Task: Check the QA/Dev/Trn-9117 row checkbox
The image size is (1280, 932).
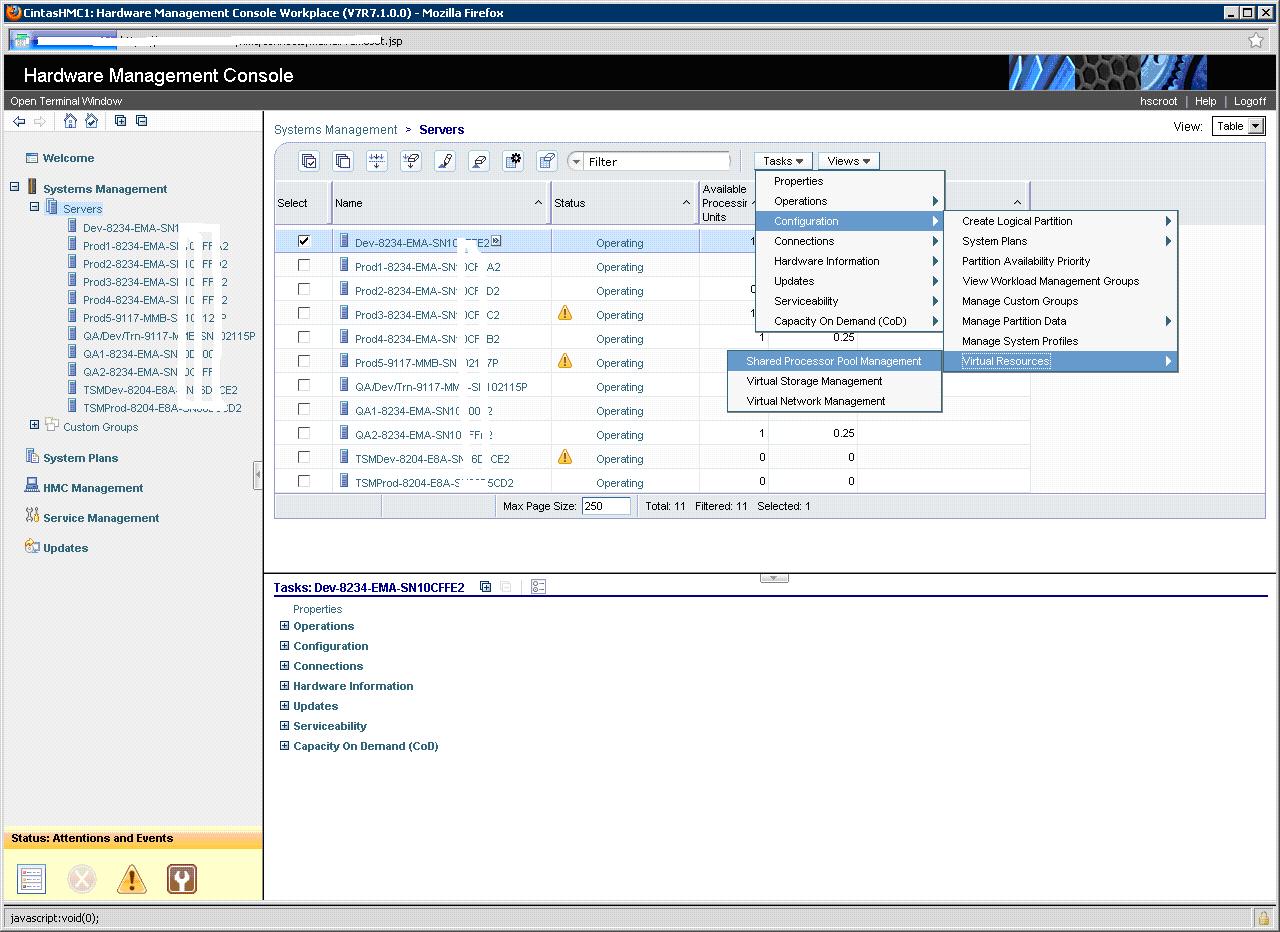Action: (304, 386)
